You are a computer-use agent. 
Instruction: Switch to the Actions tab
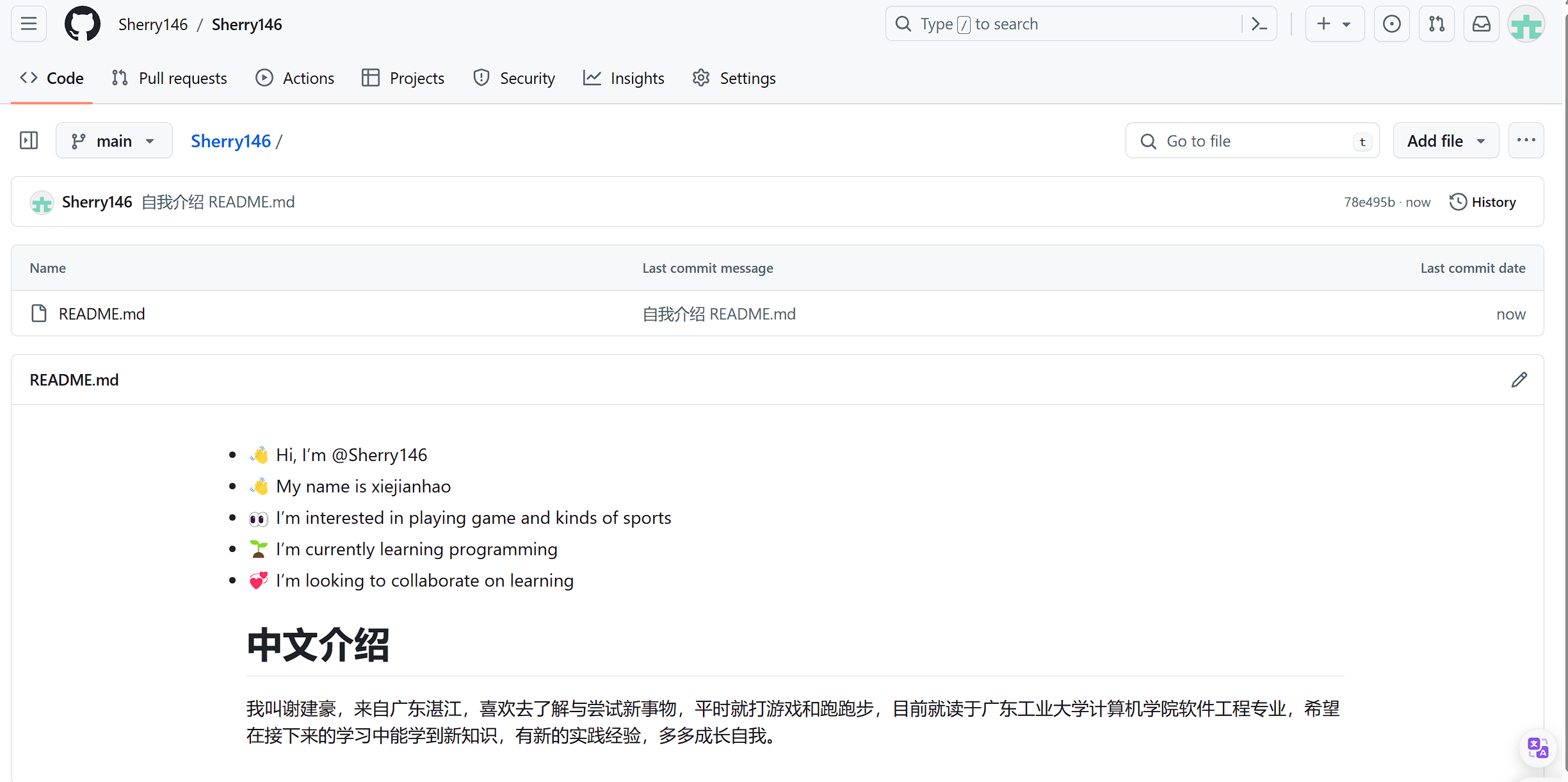click(295, 78)
